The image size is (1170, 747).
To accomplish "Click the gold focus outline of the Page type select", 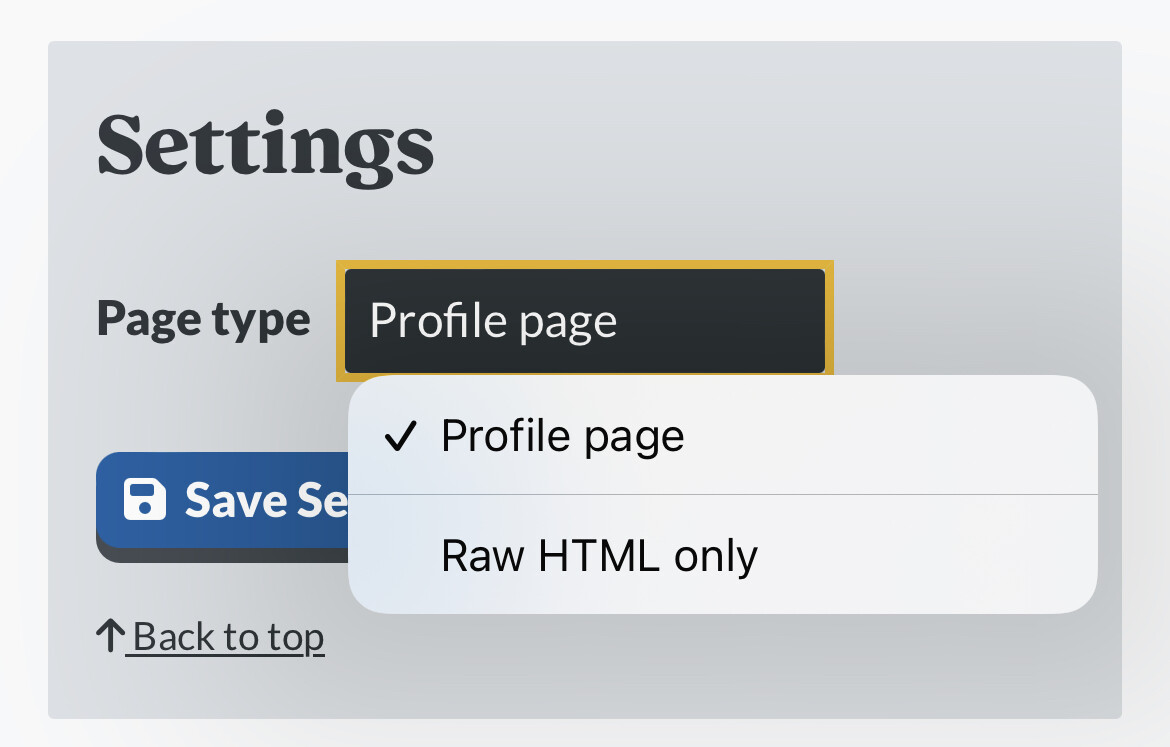I will pyautogui.click(x=584, y=265).
